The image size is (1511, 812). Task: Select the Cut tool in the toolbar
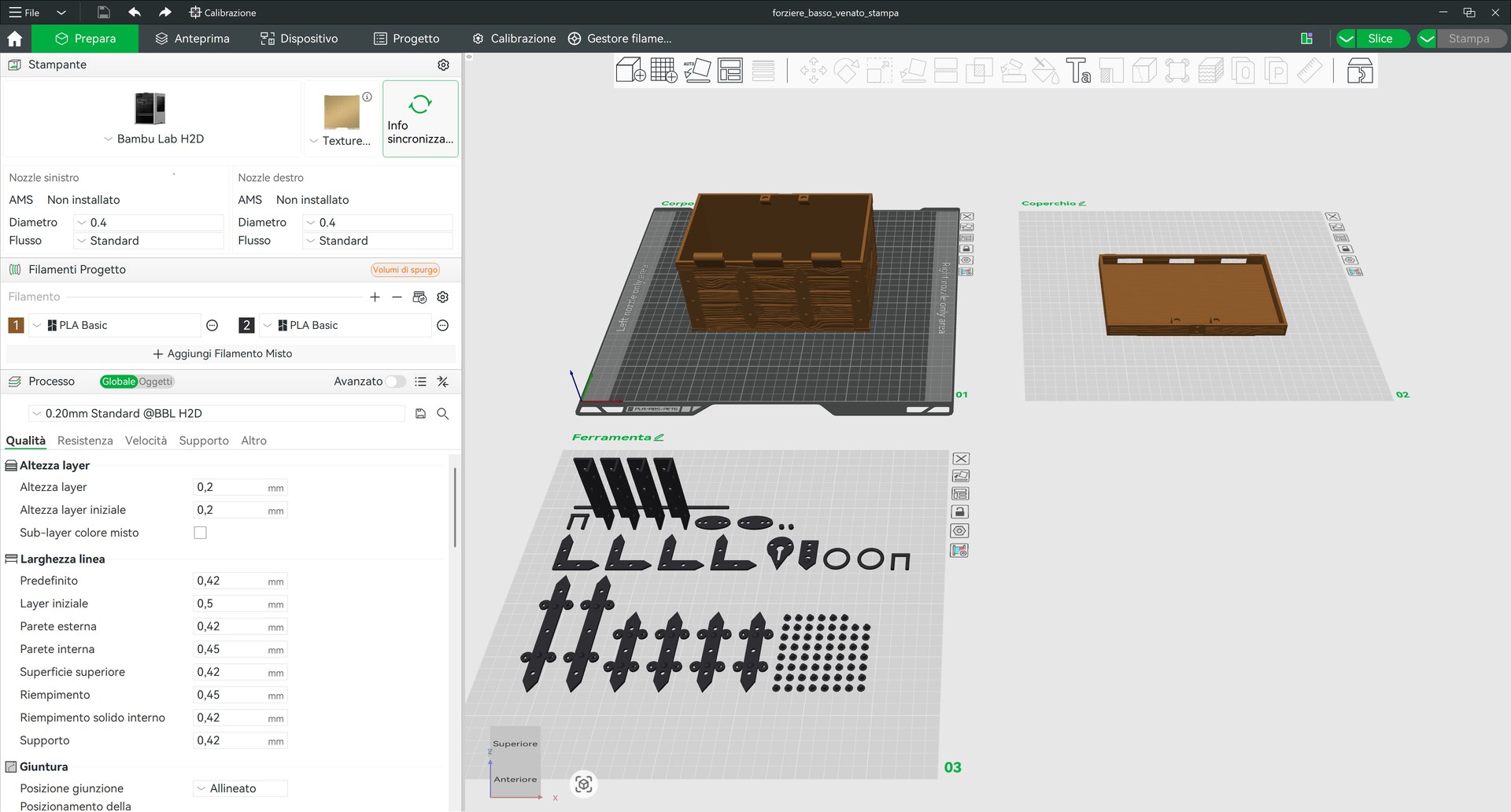click(945, 71)
